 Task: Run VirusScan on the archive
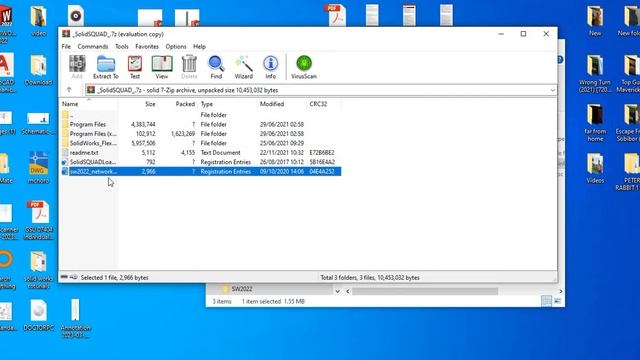point(304,67)
